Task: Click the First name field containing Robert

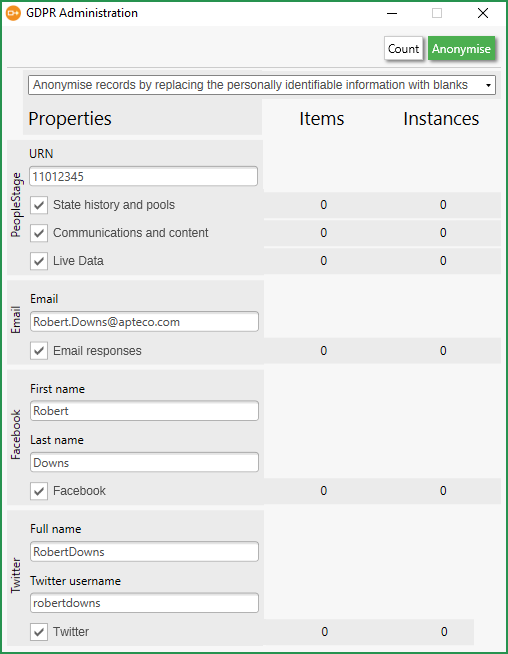Action: [x=144, y=411]
